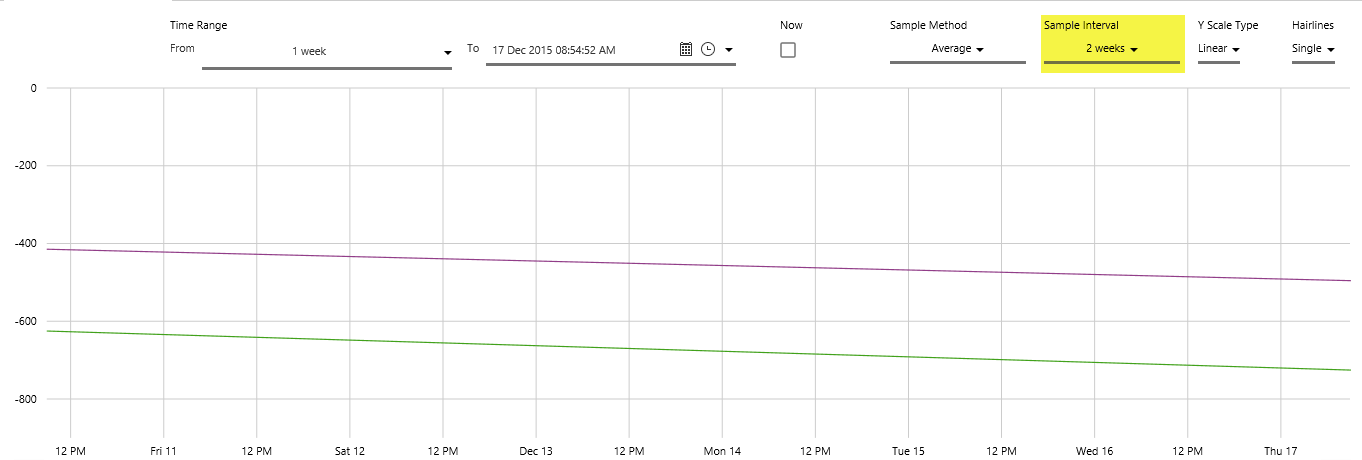The height and width of the screenshot is (460, 1362).
Task: Click the 'Thu 17' time axis label
Action: [1280, 452]
